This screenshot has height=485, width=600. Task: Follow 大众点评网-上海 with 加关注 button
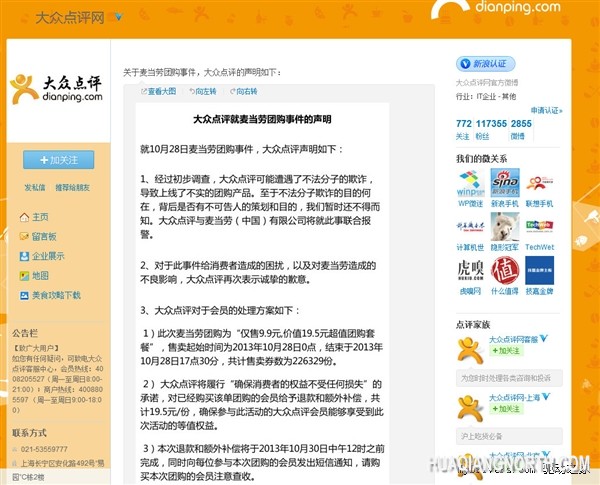(506, 408)
